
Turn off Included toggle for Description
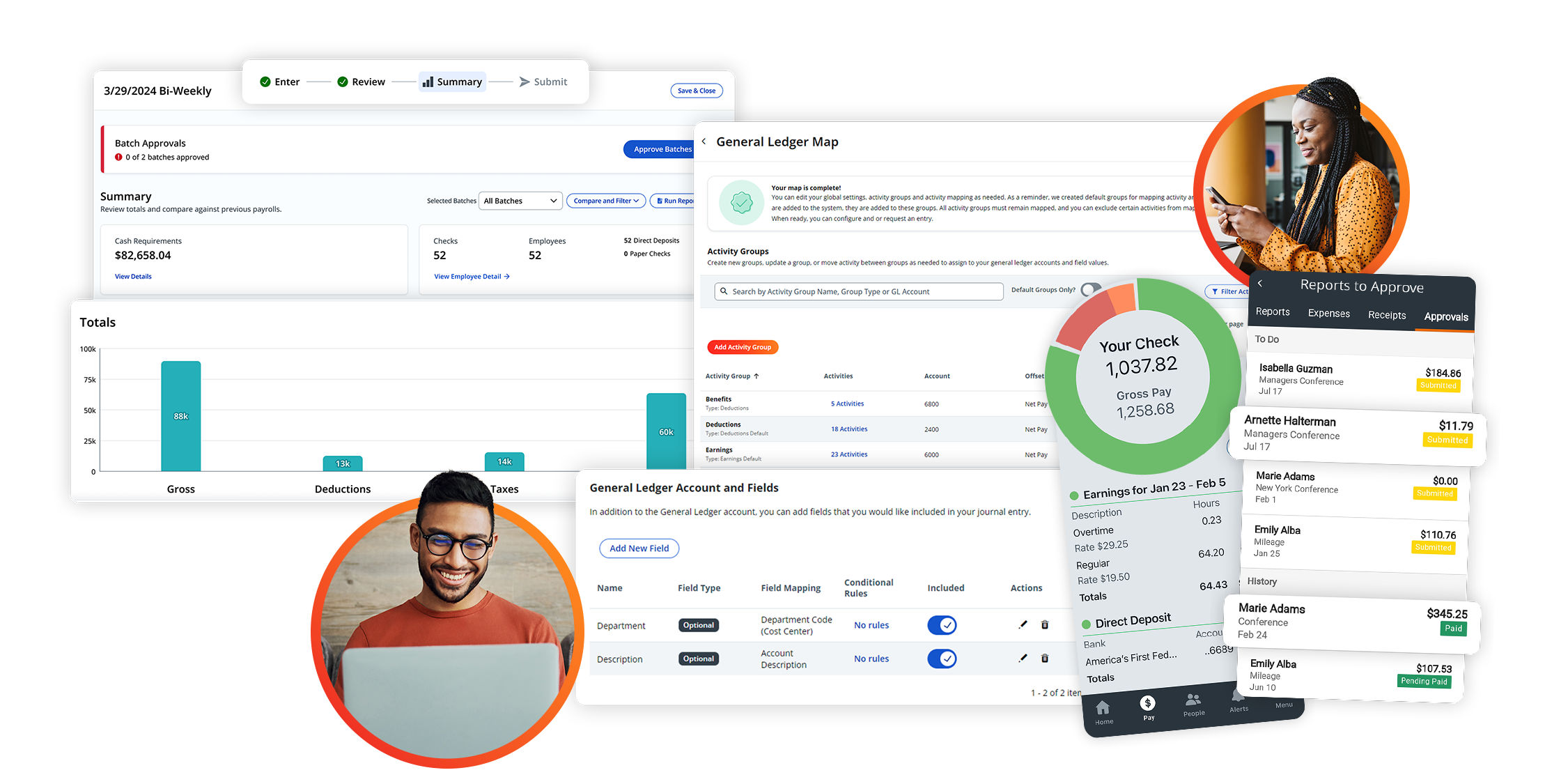[x=942, y=659]
